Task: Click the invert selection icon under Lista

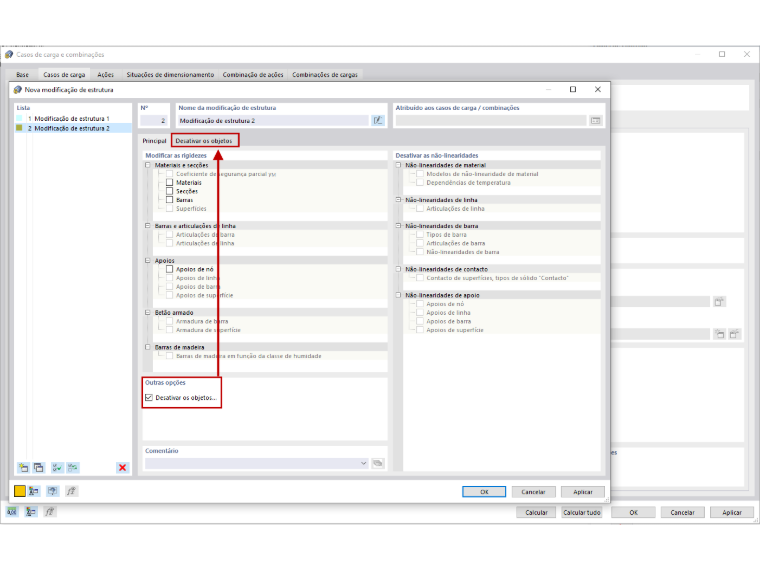Action: point(73,467)
